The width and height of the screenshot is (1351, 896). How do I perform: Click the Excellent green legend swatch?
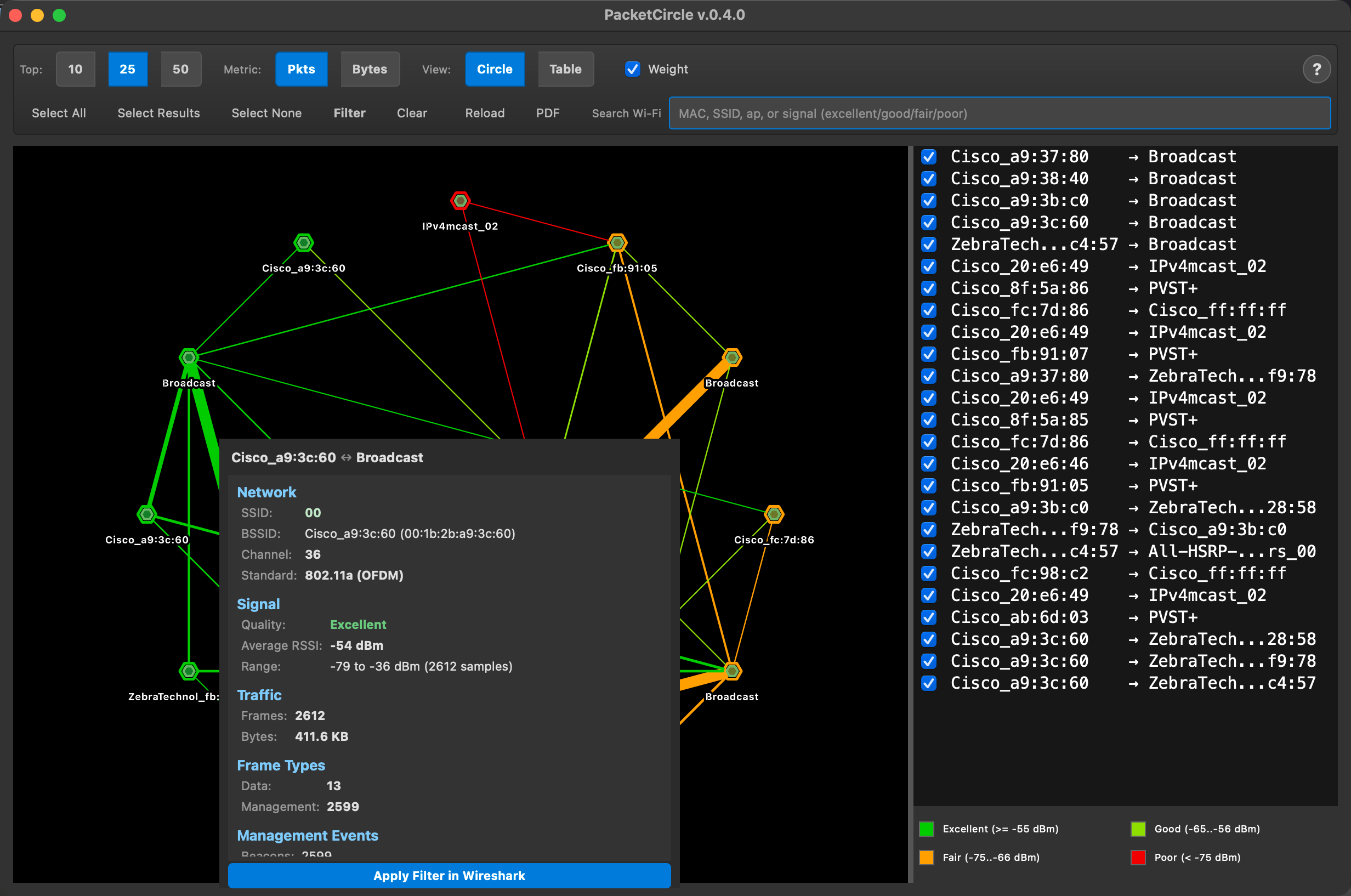coord(927,829)
